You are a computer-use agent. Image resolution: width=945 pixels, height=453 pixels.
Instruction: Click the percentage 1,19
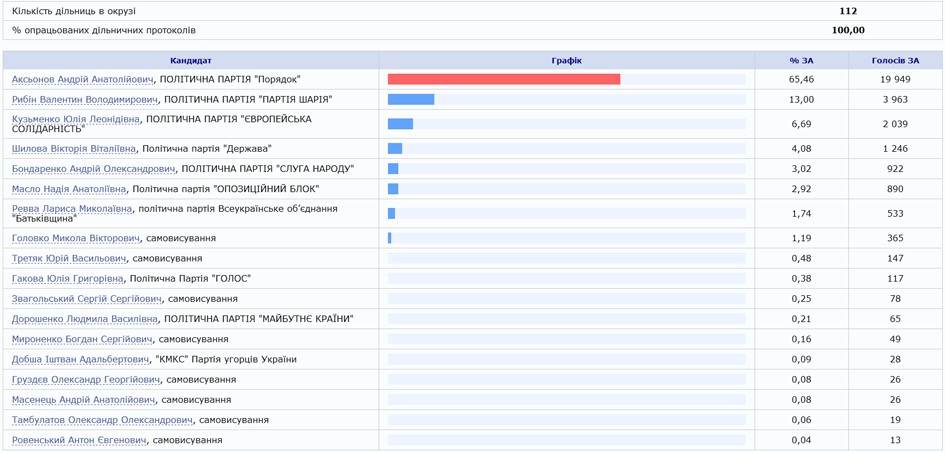click(802, 238)
